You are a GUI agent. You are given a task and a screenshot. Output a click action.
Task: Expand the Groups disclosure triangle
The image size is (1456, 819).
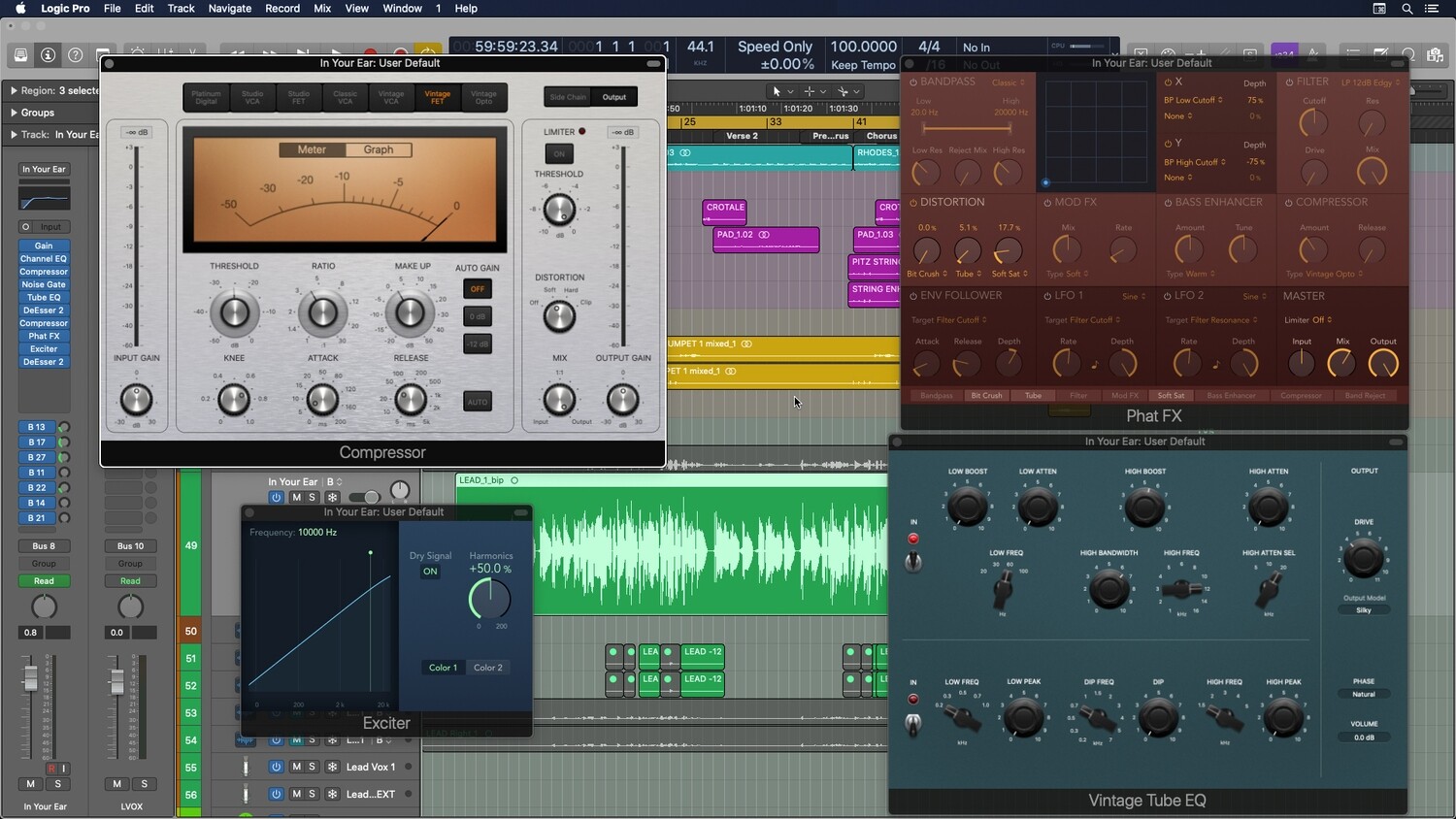pos(14,113)
